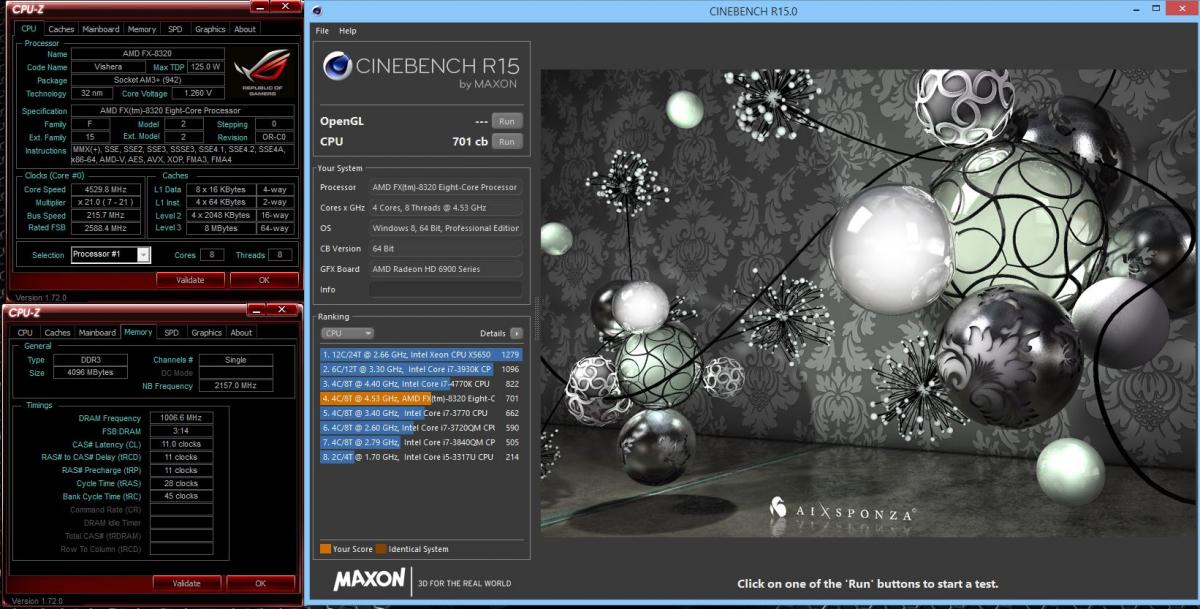Switch to Mainboard tab in upper CPU-Z window

pyautogui.click(x=100, y=29)
